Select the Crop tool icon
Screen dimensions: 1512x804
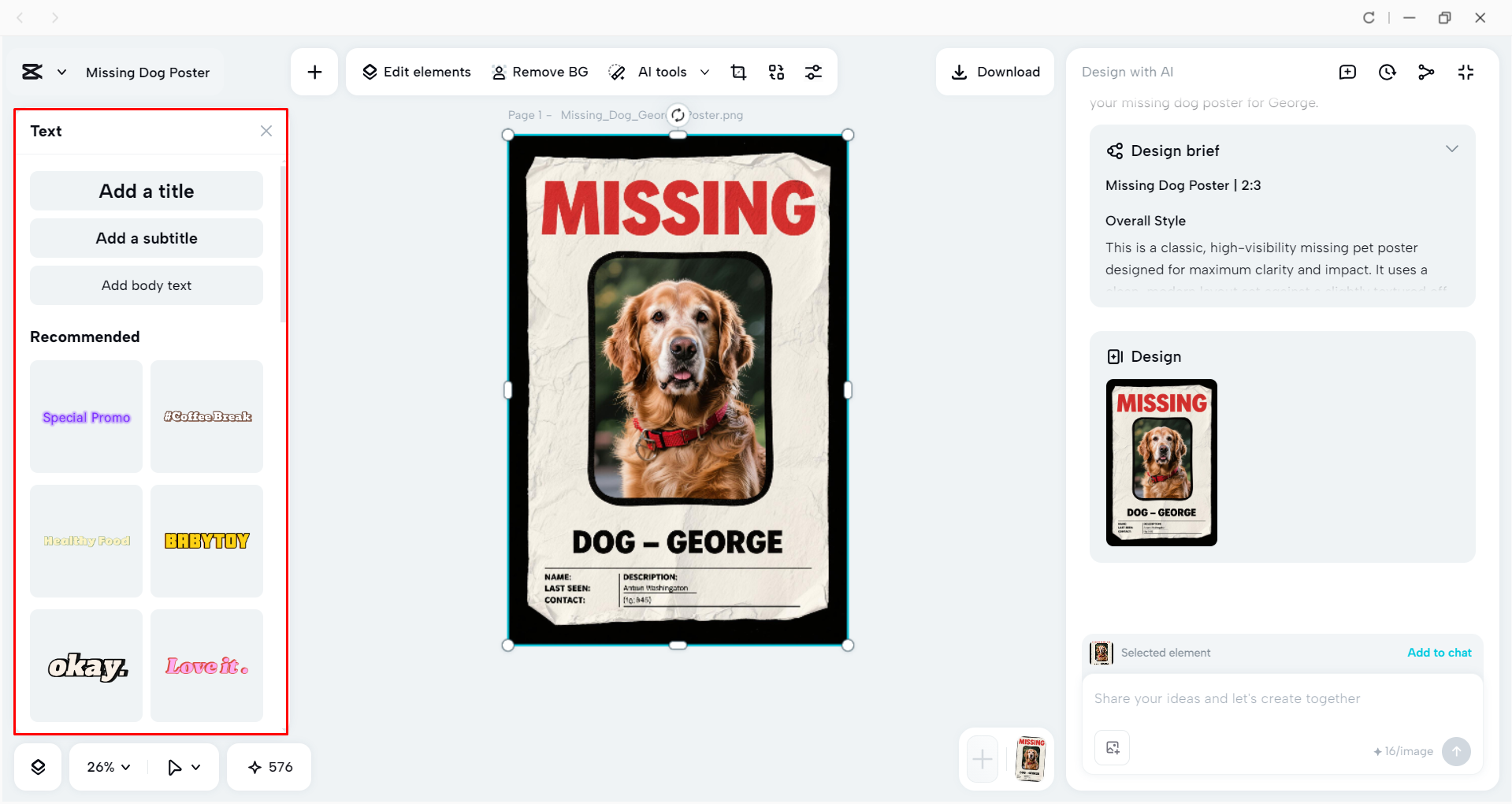tap(738, 73)
